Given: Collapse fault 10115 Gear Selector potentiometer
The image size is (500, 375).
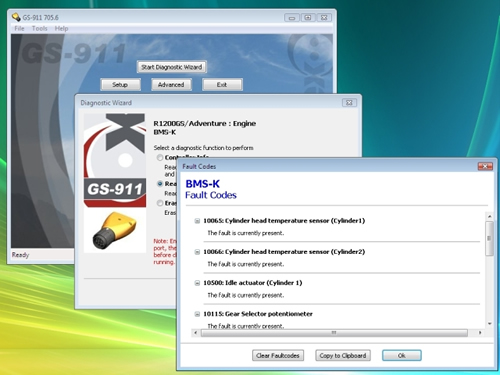Looking at the screenshot, I should 197,314.
